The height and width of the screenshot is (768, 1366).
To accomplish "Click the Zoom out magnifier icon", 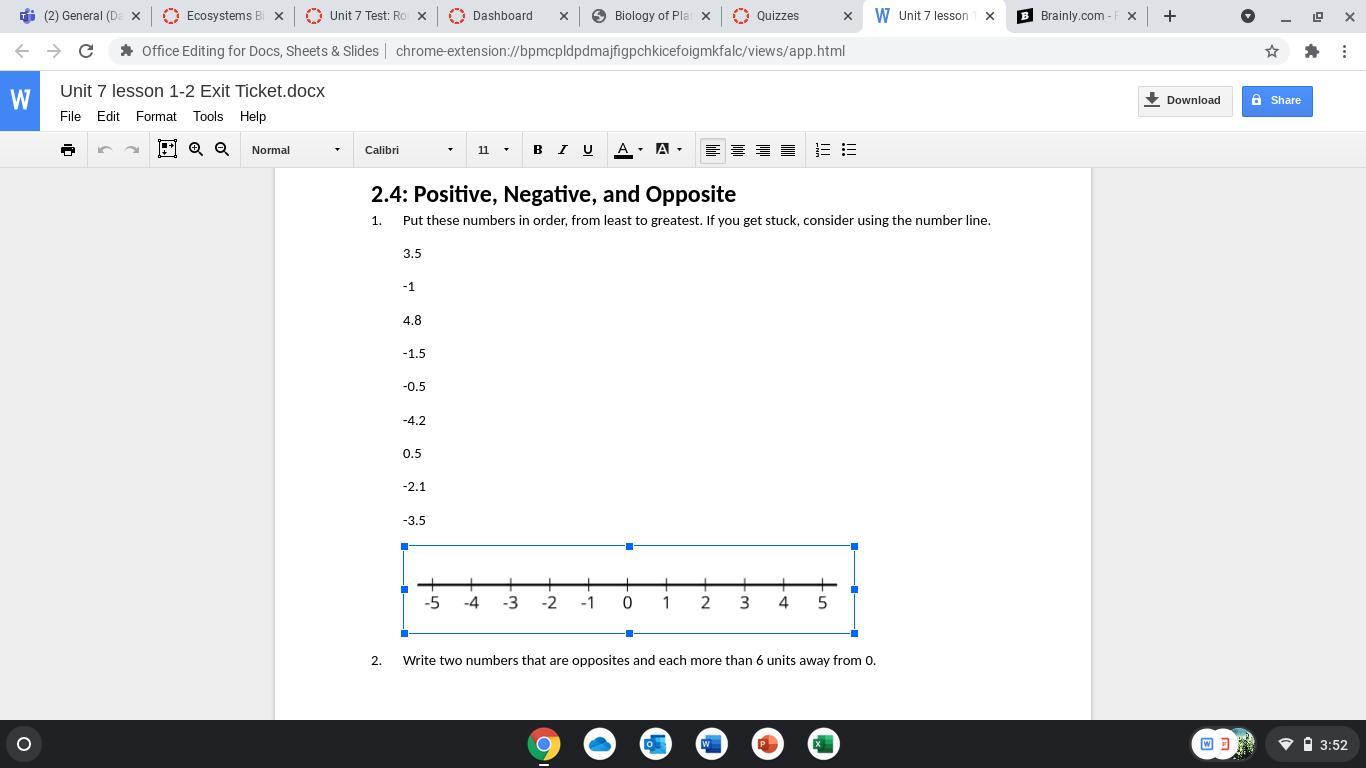I will (222, 149).
